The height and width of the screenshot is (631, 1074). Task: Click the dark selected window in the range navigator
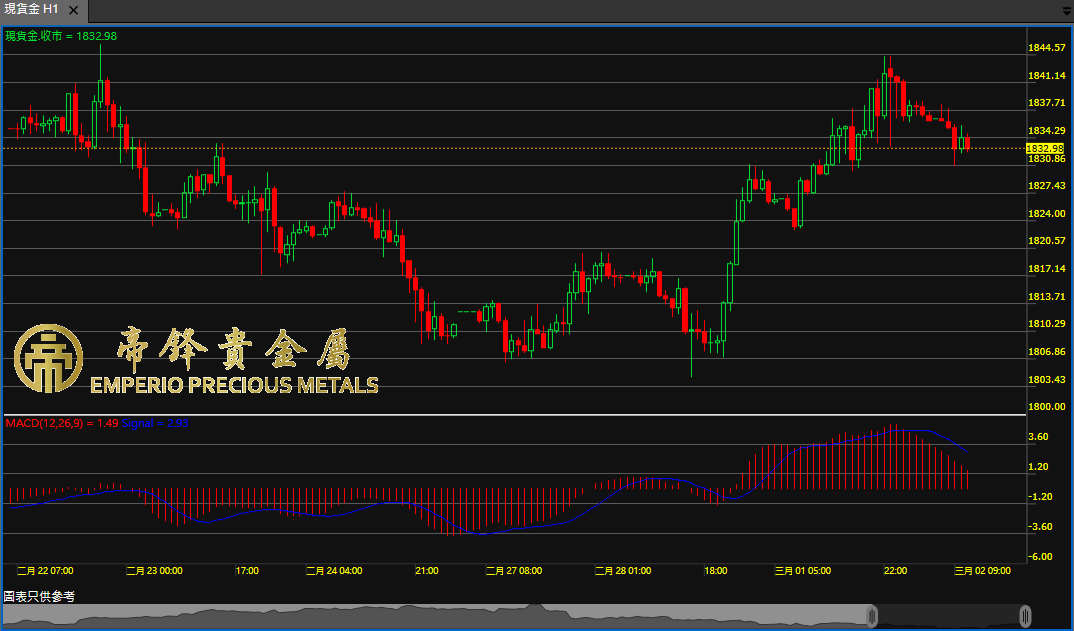[x=948, y=615]
